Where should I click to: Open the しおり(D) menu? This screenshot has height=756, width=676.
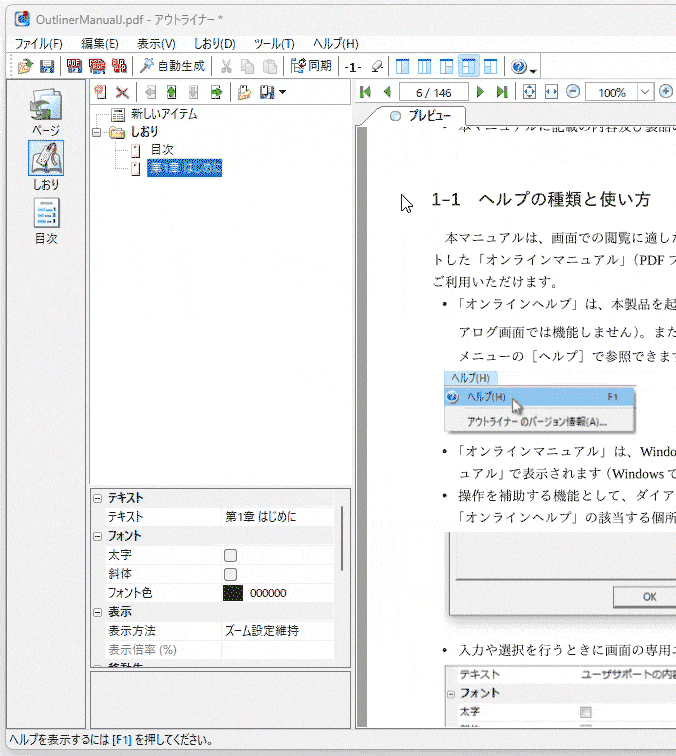(214, 43)
